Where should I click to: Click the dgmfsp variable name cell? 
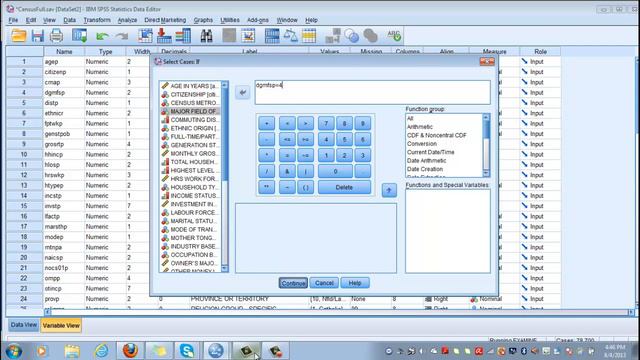(64, 93)
